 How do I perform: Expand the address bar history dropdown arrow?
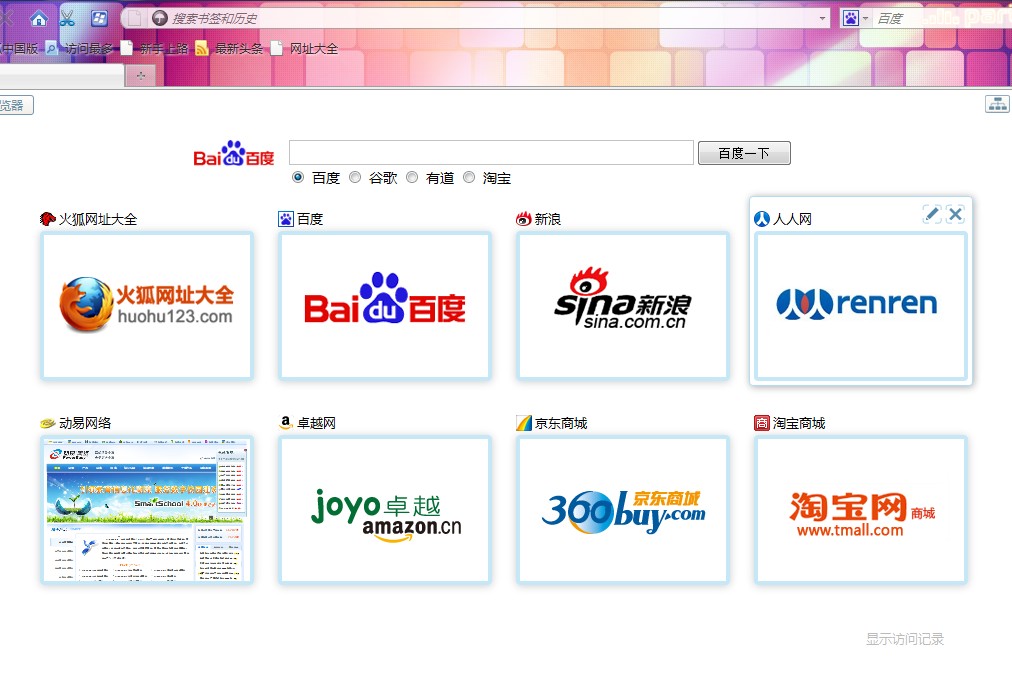click(x=822, y=18)
